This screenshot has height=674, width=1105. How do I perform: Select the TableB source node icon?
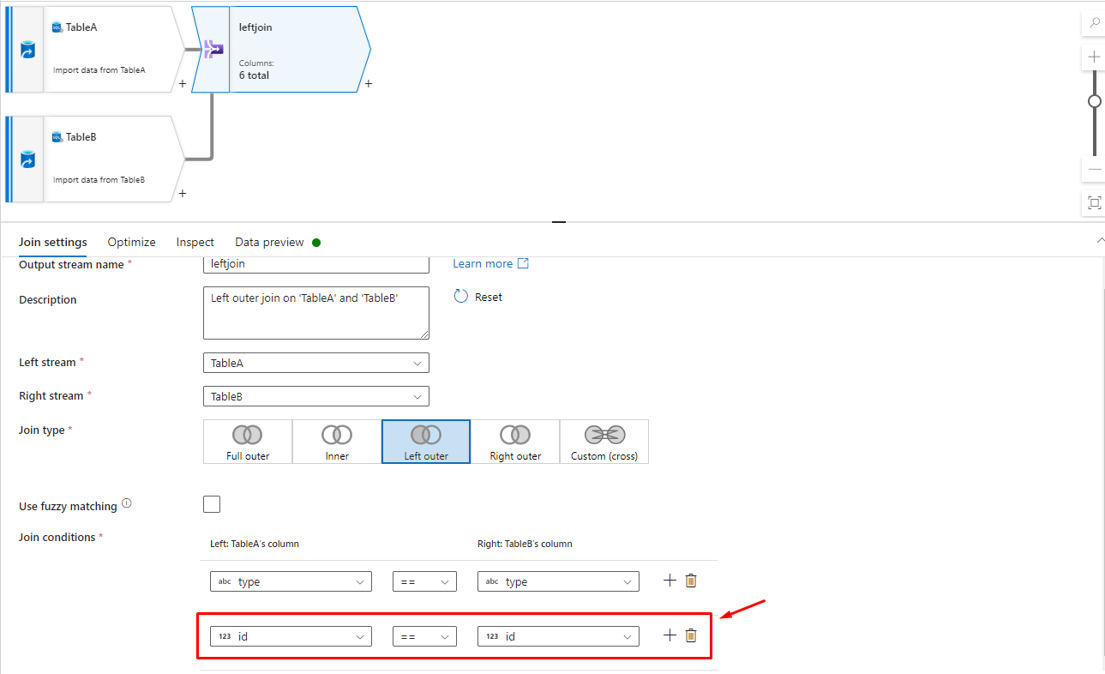(27, 160)
